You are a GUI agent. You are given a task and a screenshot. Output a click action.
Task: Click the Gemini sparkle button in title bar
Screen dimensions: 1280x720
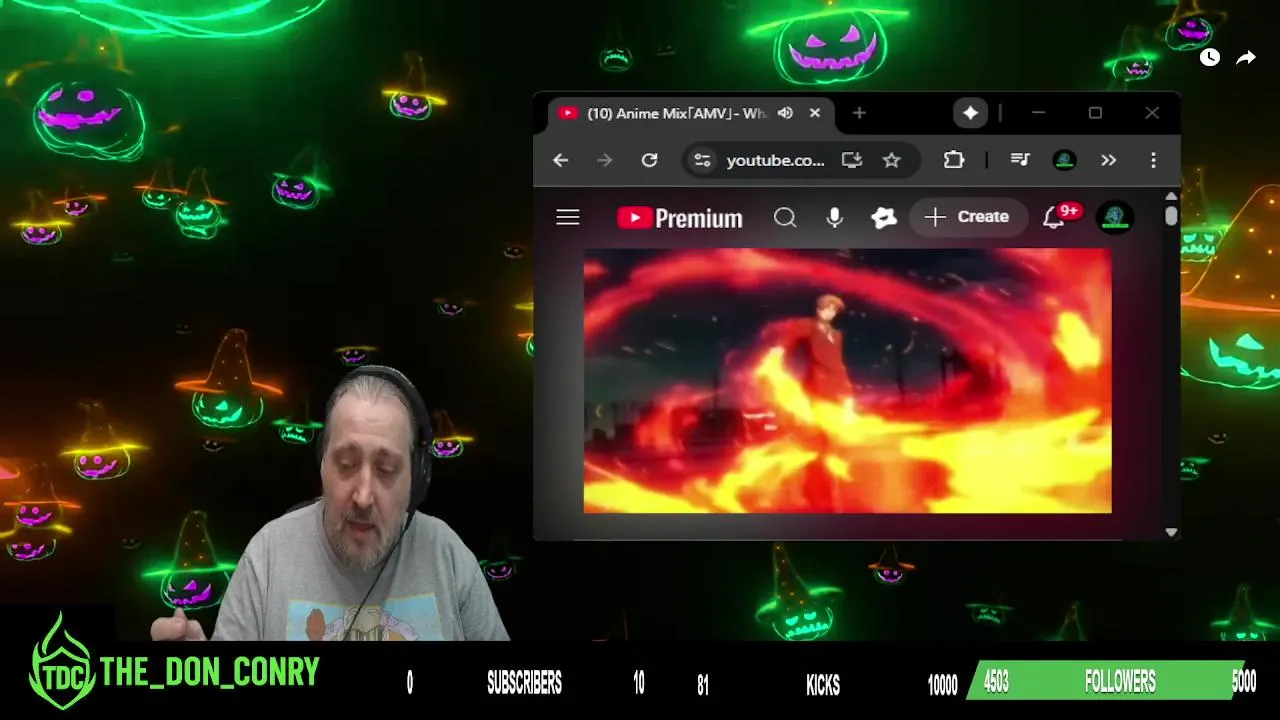point(970,113)
